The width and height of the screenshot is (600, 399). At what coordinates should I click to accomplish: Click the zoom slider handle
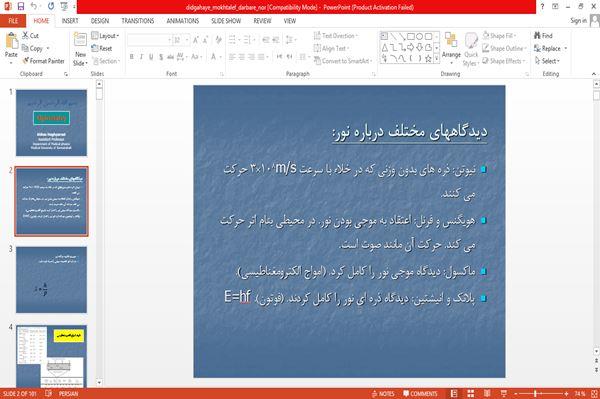(535, 394)
